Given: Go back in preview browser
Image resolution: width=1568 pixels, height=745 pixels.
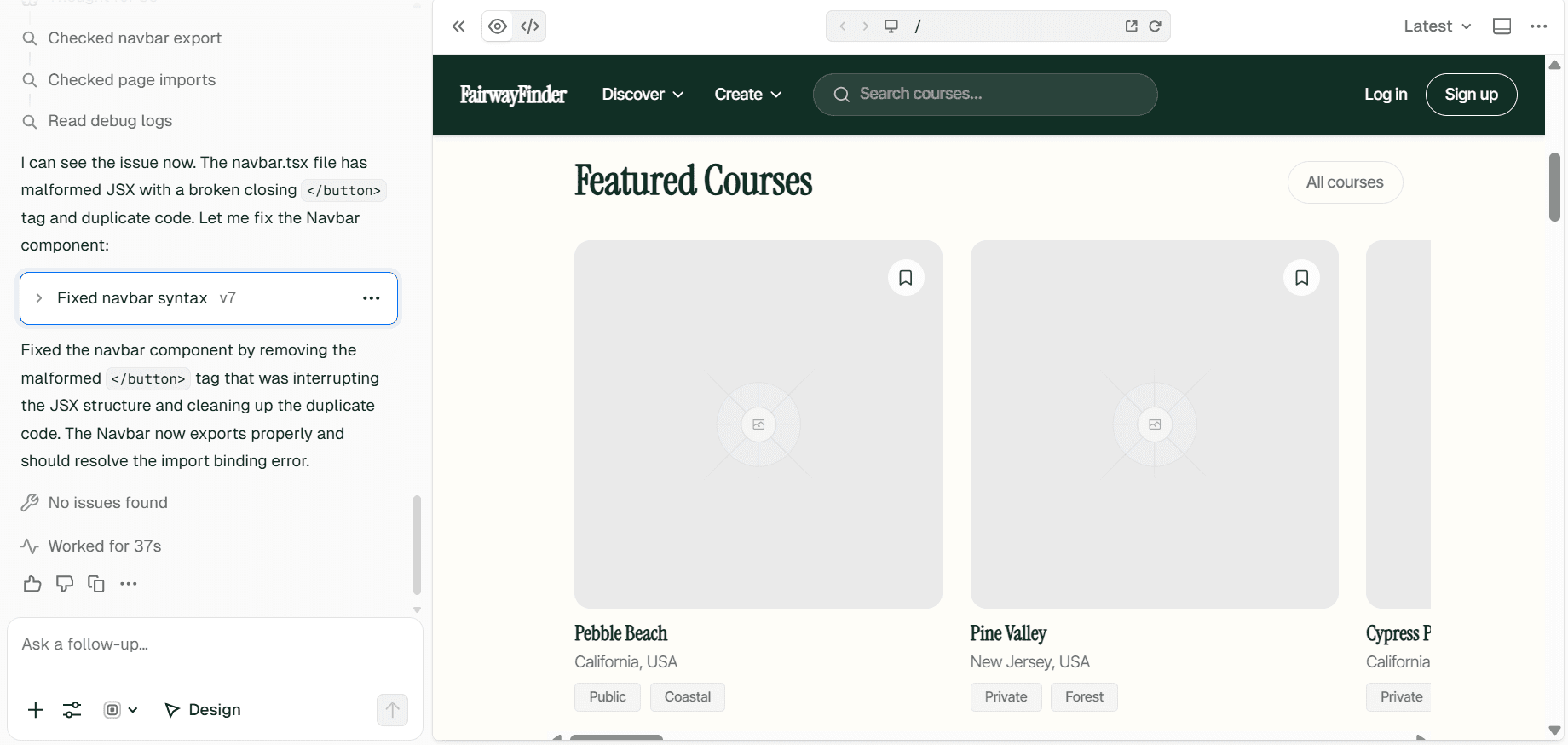Looking at the screenshot, I should pos(843,26).
